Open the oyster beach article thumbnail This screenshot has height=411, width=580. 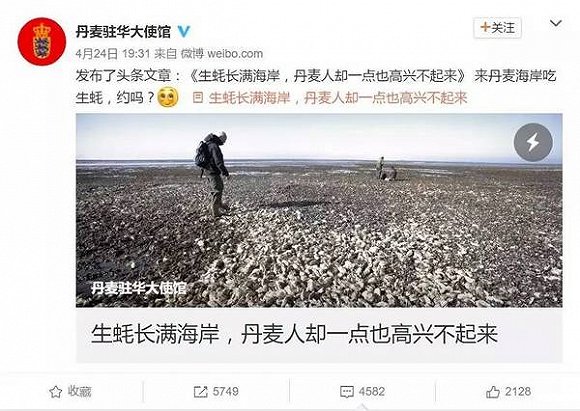click(319, 210)
